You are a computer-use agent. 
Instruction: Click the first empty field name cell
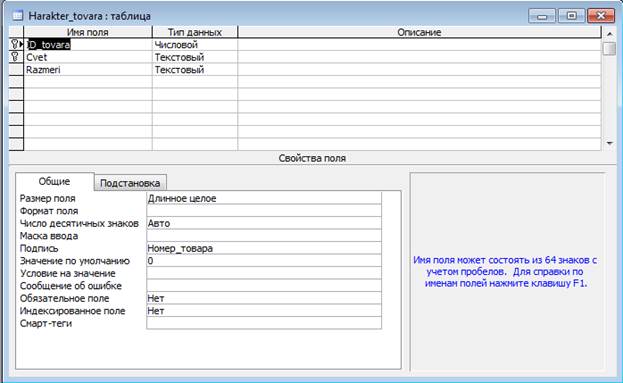[88, 82]
